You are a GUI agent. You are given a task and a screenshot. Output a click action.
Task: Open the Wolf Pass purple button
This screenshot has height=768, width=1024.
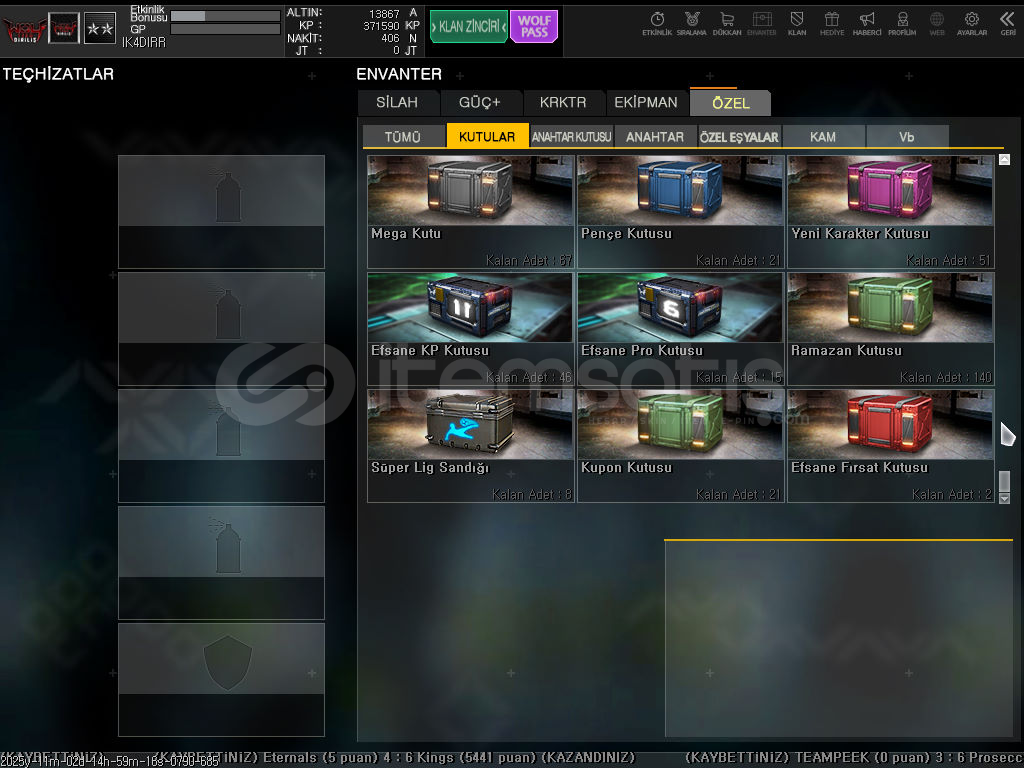coord(534,27)
